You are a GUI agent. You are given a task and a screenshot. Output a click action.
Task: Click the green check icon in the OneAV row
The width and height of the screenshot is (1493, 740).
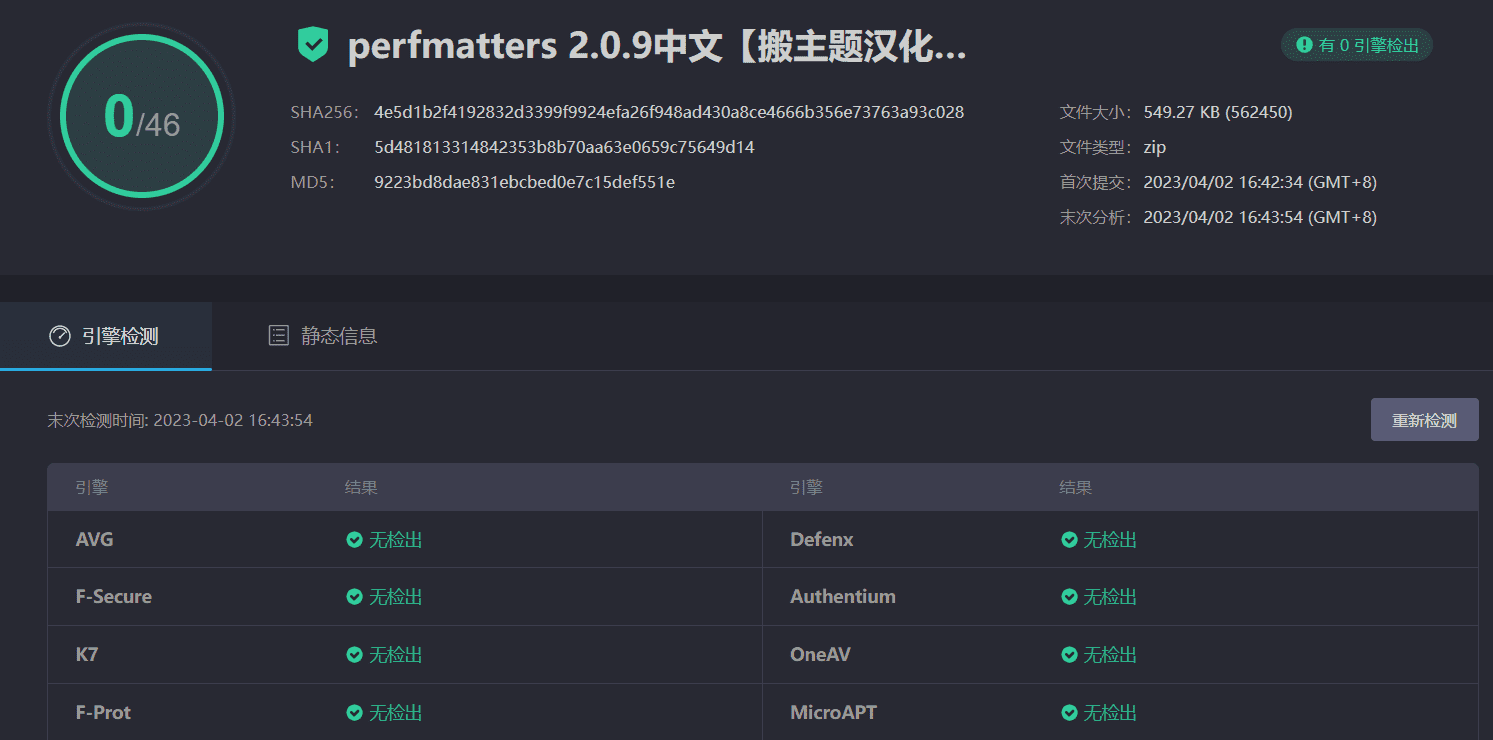point(1069,655)
